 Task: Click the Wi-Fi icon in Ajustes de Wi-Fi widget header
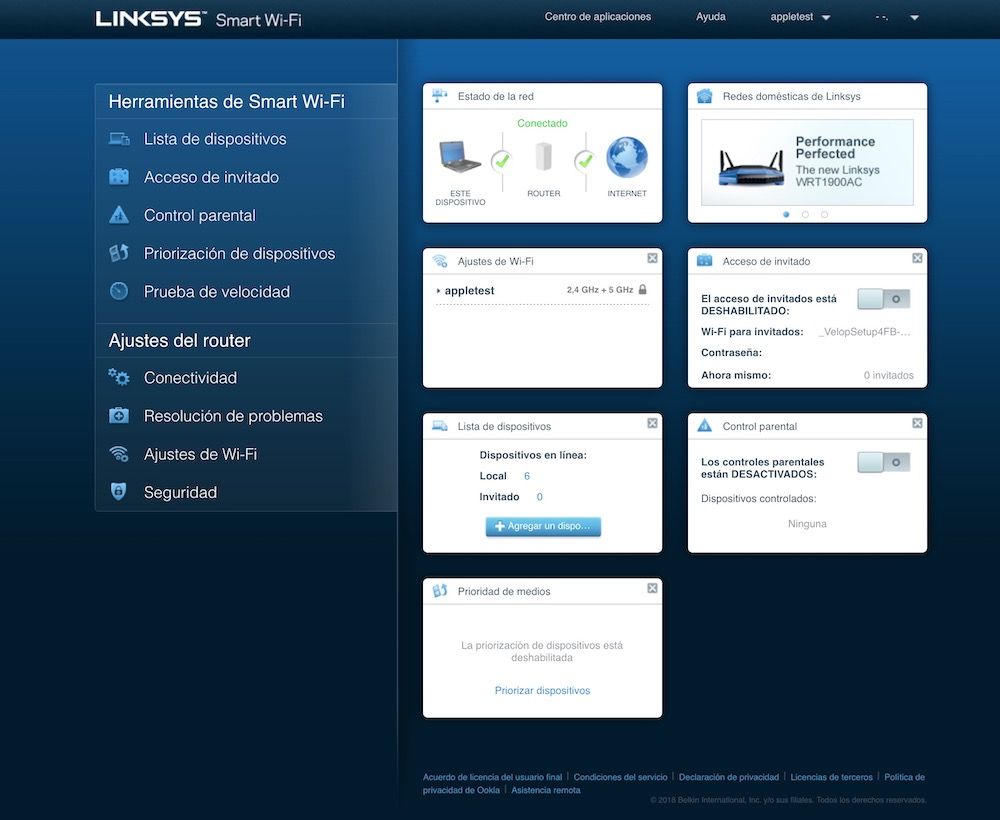click(x=440, y=261)
